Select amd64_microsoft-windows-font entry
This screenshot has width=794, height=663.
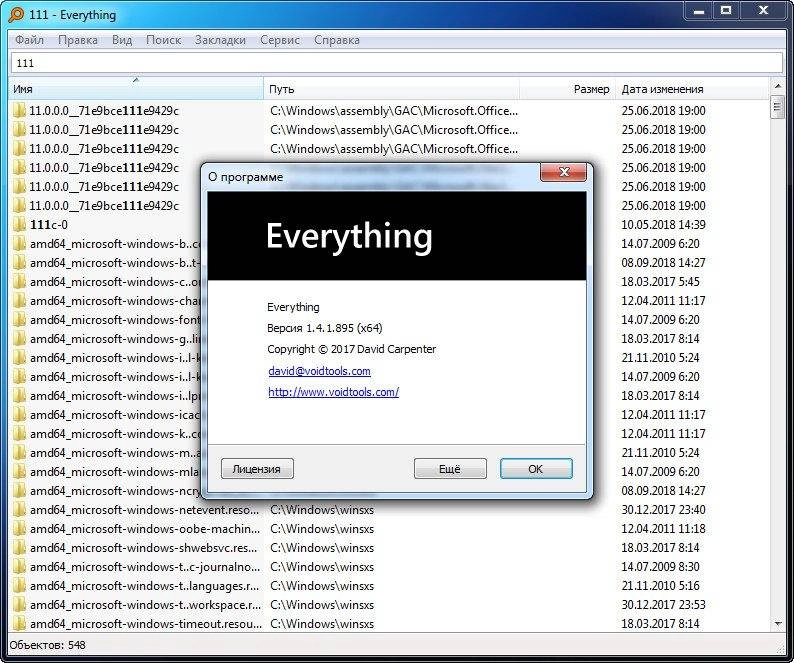pos(115,320)
